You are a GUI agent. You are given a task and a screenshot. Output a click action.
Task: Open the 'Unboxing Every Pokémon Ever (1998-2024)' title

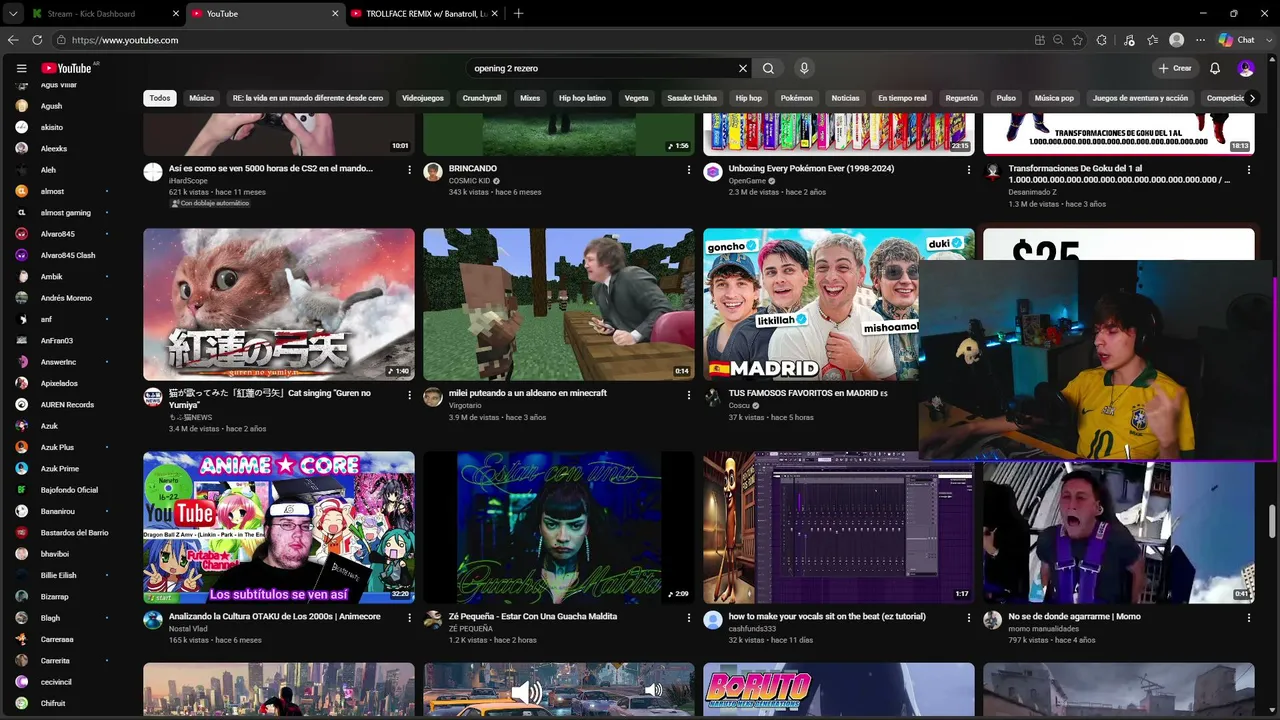point(811,169)
